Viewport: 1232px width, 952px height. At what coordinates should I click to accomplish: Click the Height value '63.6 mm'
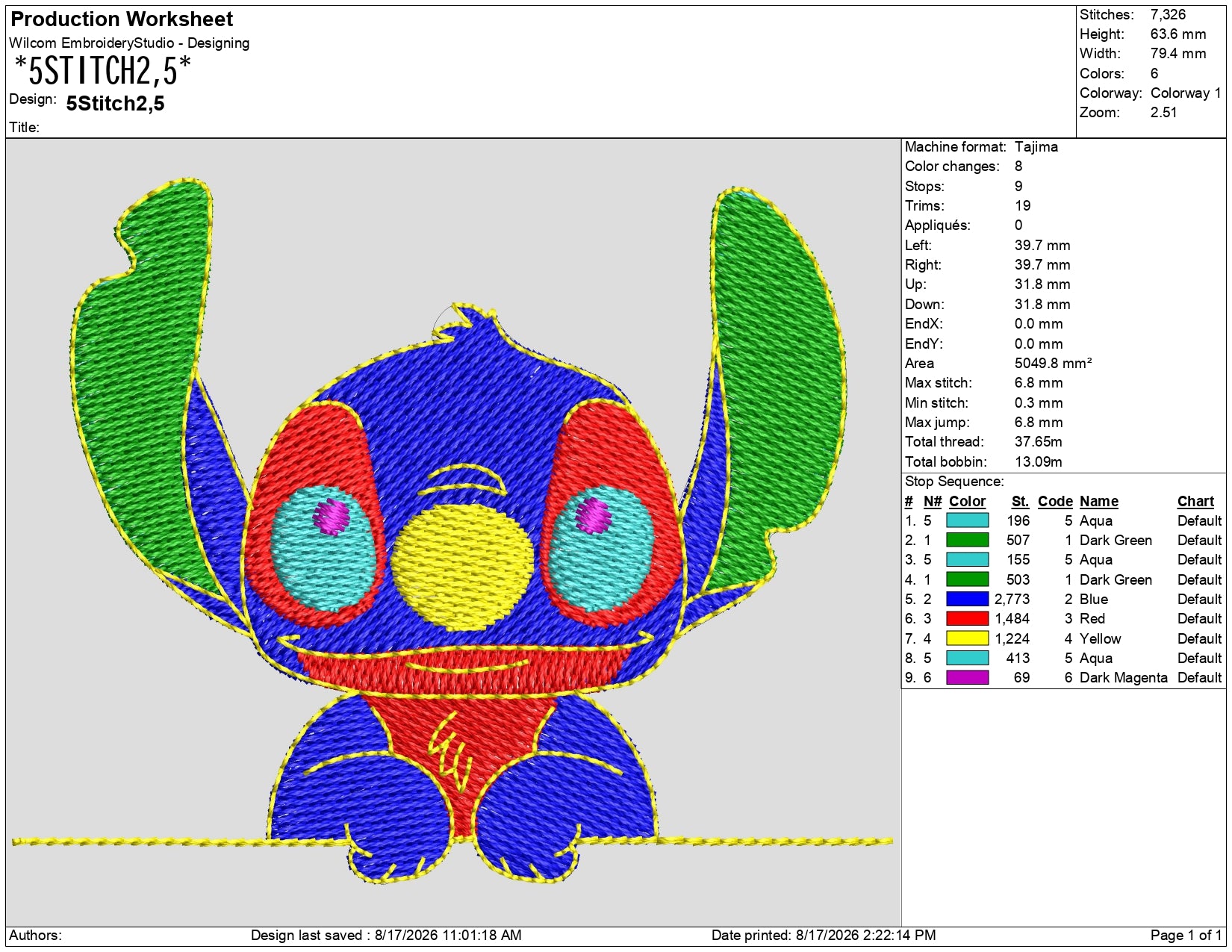coord(1177,34)
